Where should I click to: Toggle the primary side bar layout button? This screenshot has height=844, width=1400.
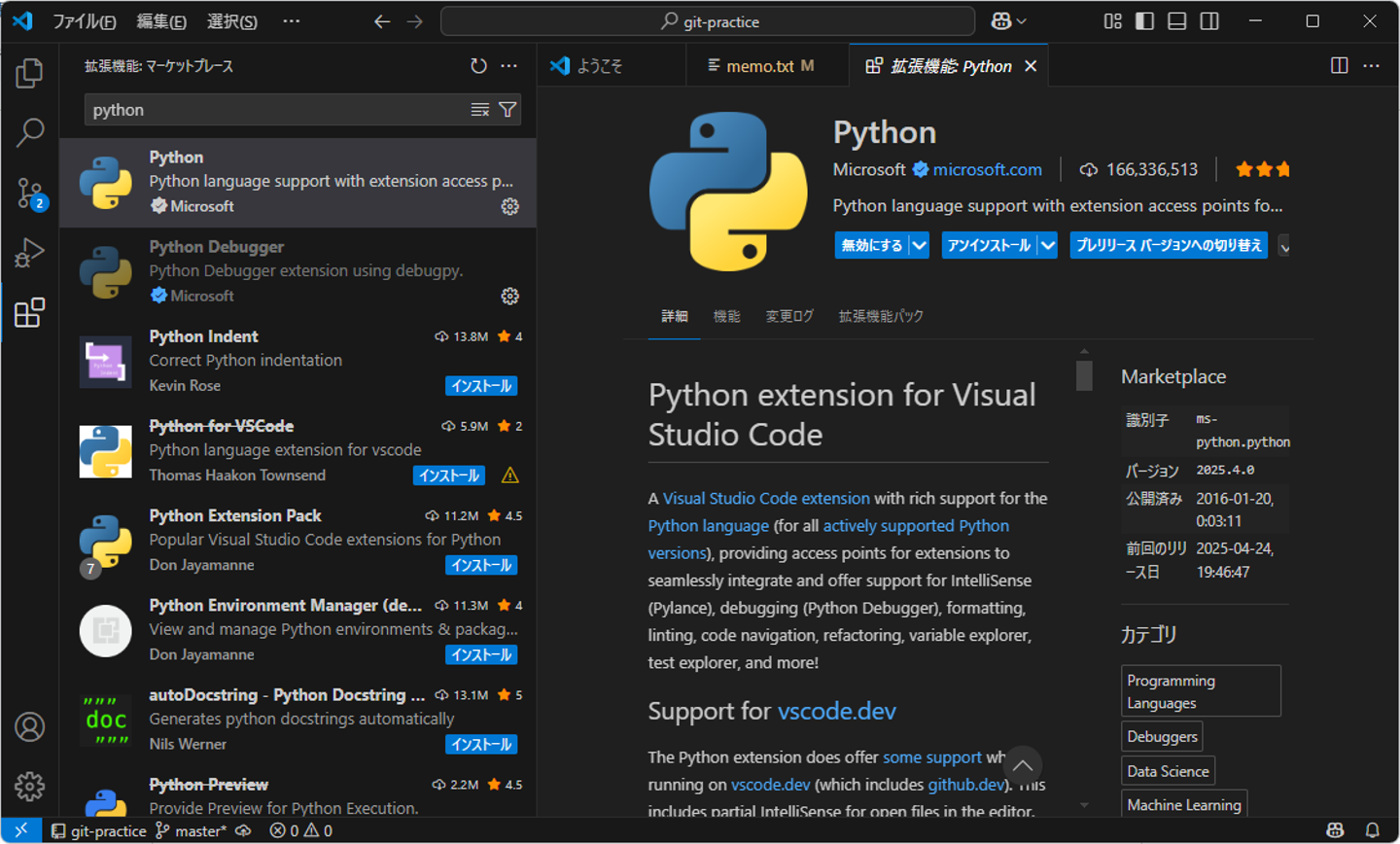tap(1144, 21)
